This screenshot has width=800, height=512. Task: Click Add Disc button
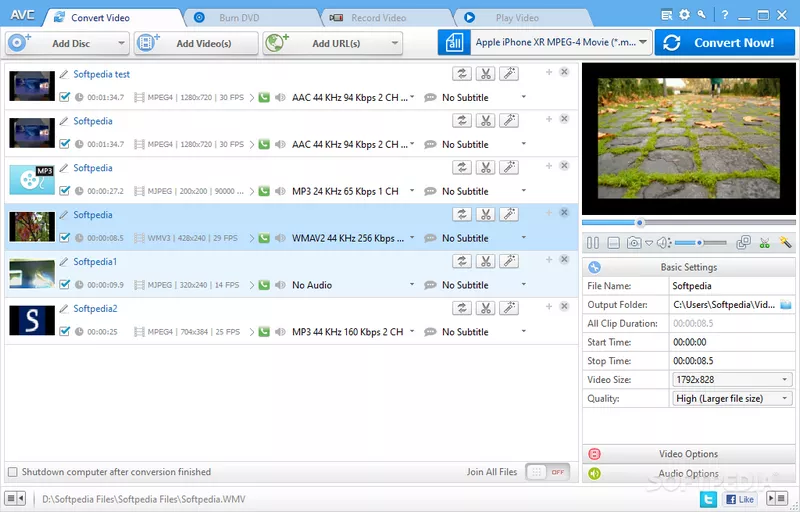[67, 43]
